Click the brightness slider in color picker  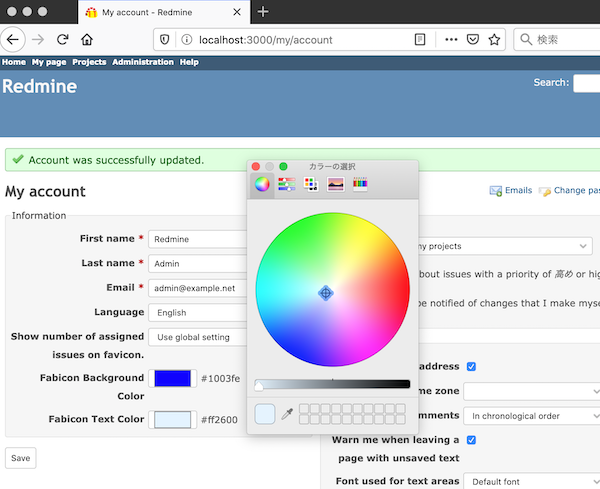point(332,384)
